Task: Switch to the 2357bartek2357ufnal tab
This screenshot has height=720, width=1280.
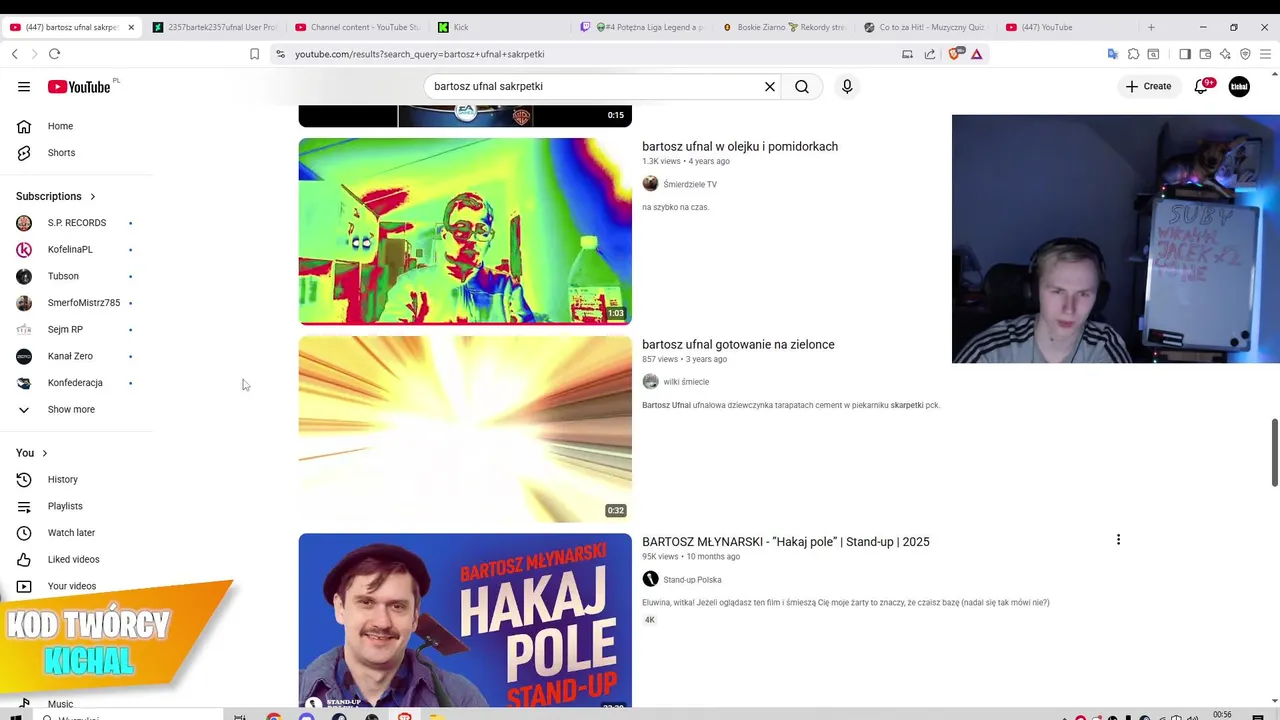Action: pos(215,27)
